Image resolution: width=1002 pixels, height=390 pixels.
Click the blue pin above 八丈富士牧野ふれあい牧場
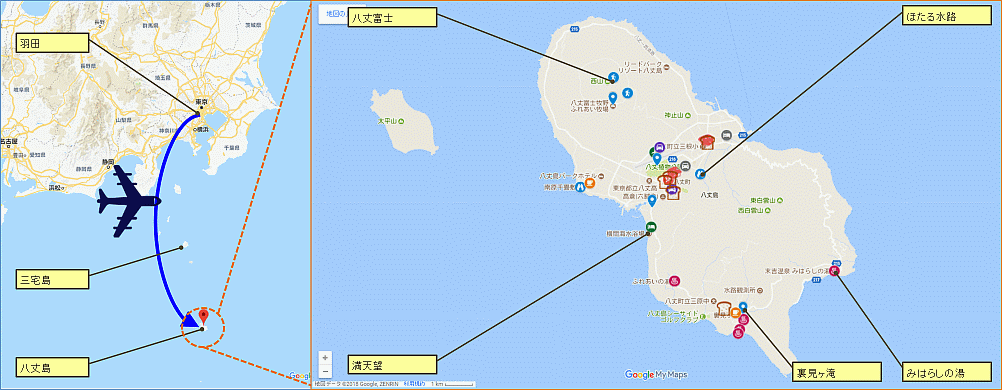pyautogui.click(x=613, y=98)
